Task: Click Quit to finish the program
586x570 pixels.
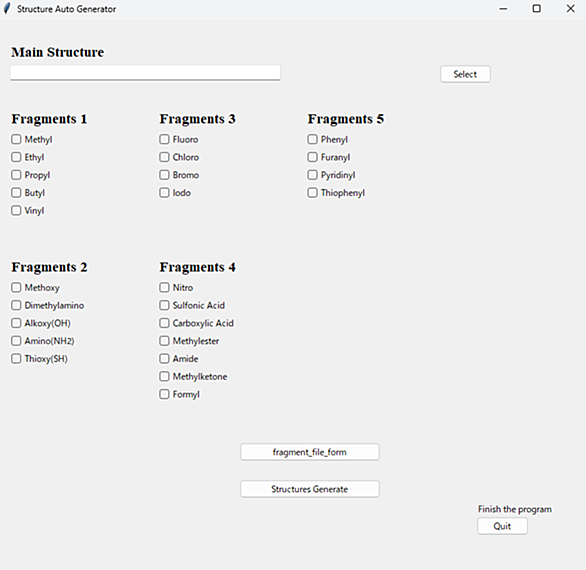Action: 502,526
